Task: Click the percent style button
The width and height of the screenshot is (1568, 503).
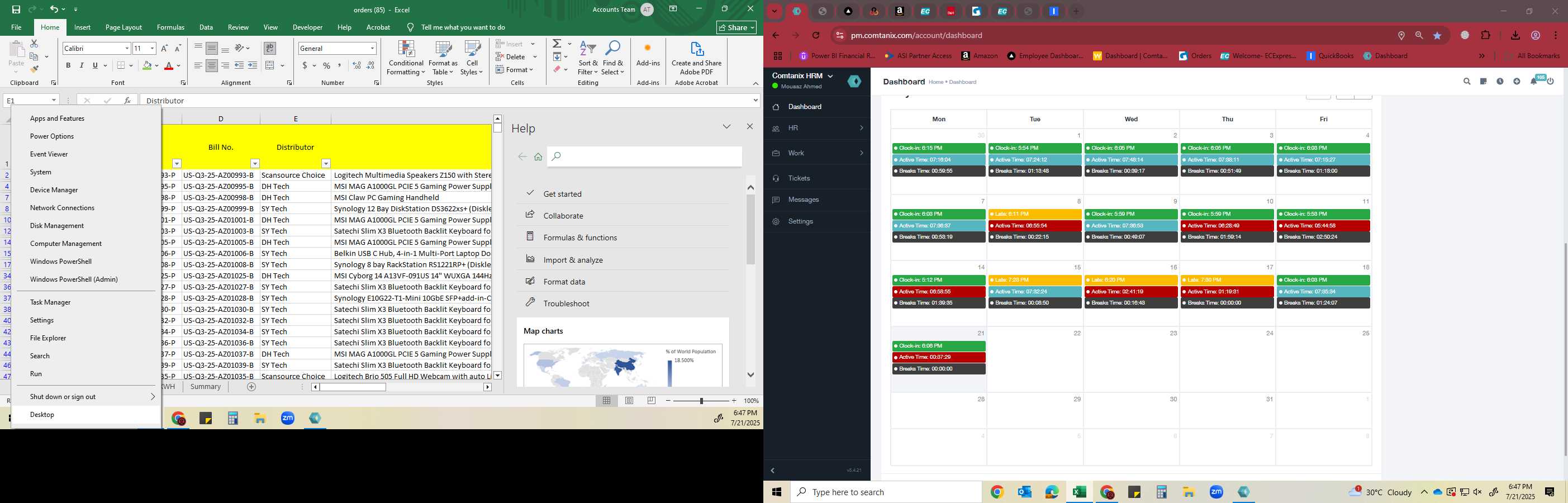Action: pyautogui.click(x=327, y=65)
